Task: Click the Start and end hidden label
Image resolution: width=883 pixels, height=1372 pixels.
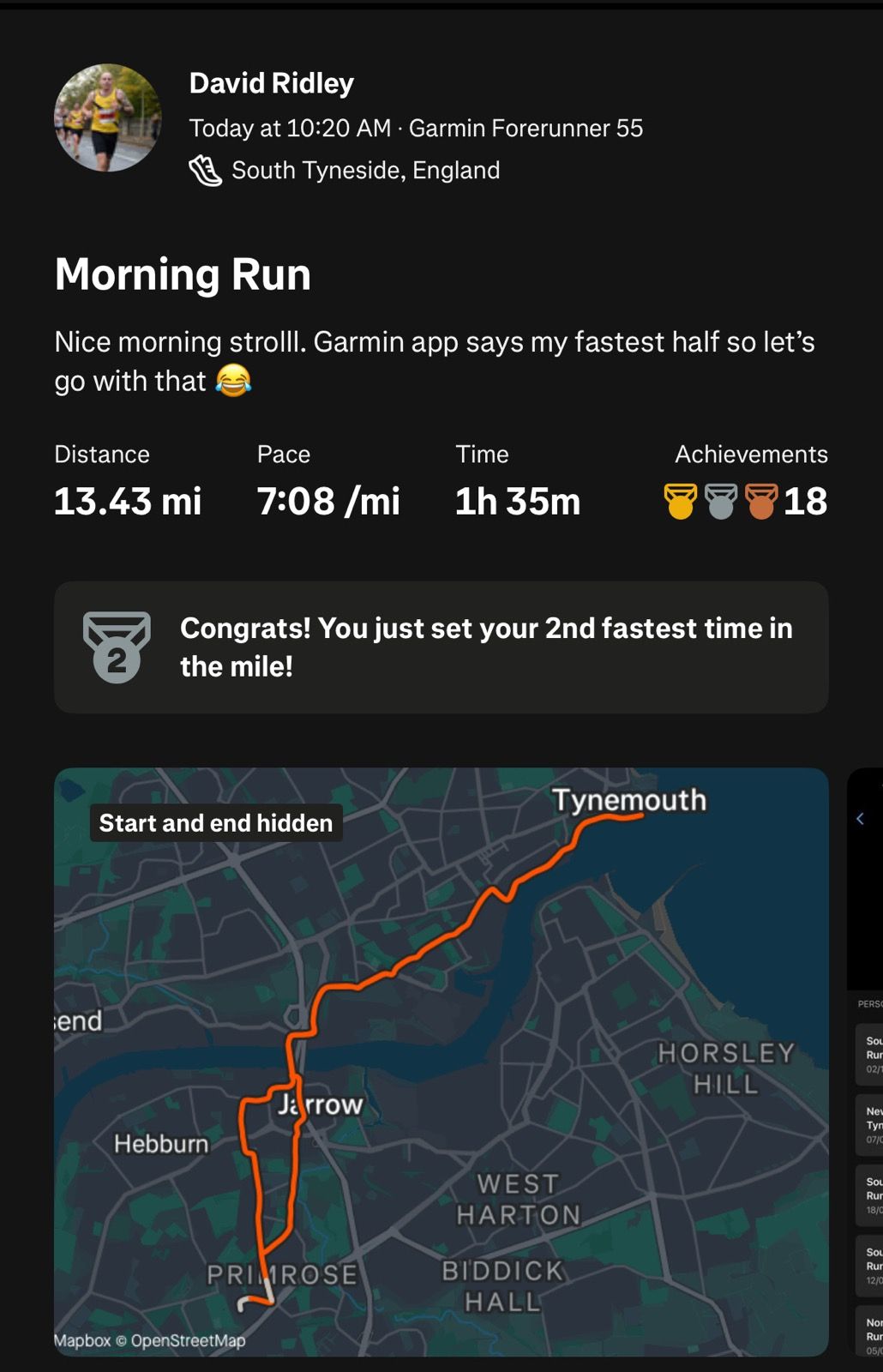Action: (x=216, y=823)
